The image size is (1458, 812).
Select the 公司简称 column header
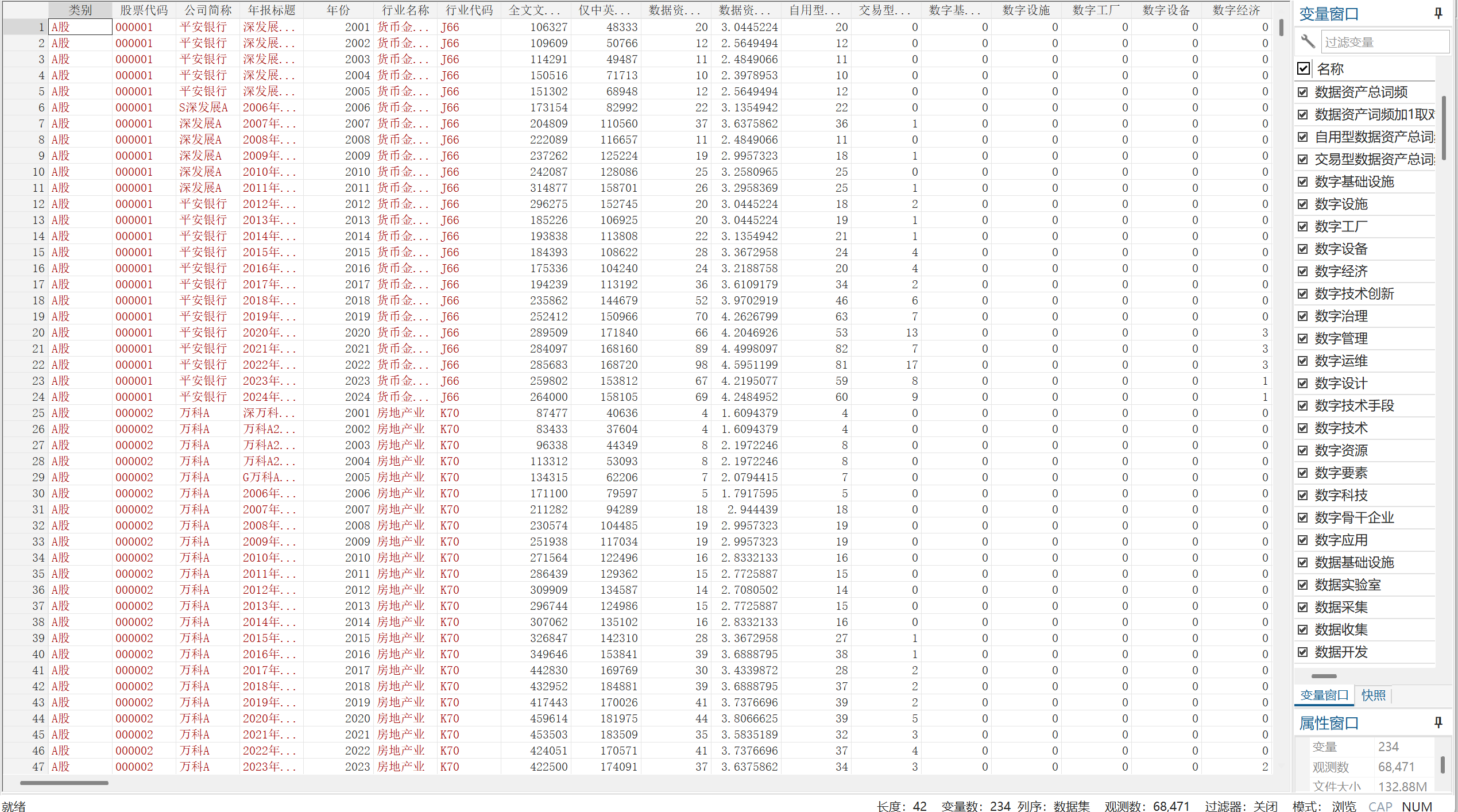coord(207,10)
